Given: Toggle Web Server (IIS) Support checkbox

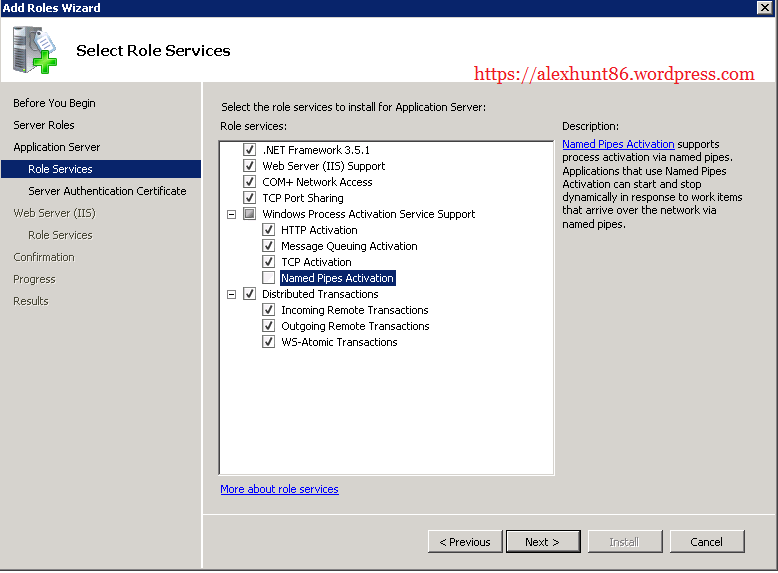Looking at the screenshot, I should point(249,166).
